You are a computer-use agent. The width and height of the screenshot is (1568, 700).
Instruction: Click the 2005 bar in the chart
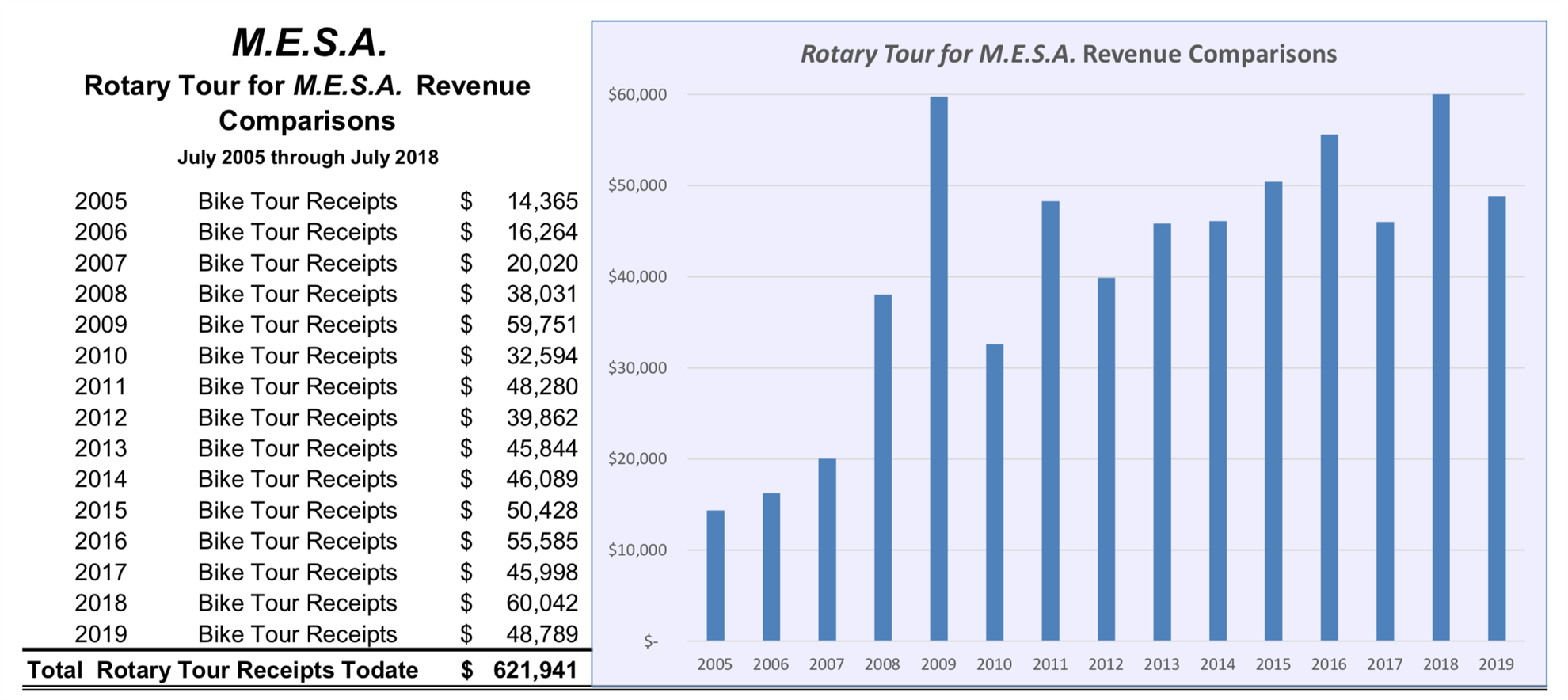[715, 575]
